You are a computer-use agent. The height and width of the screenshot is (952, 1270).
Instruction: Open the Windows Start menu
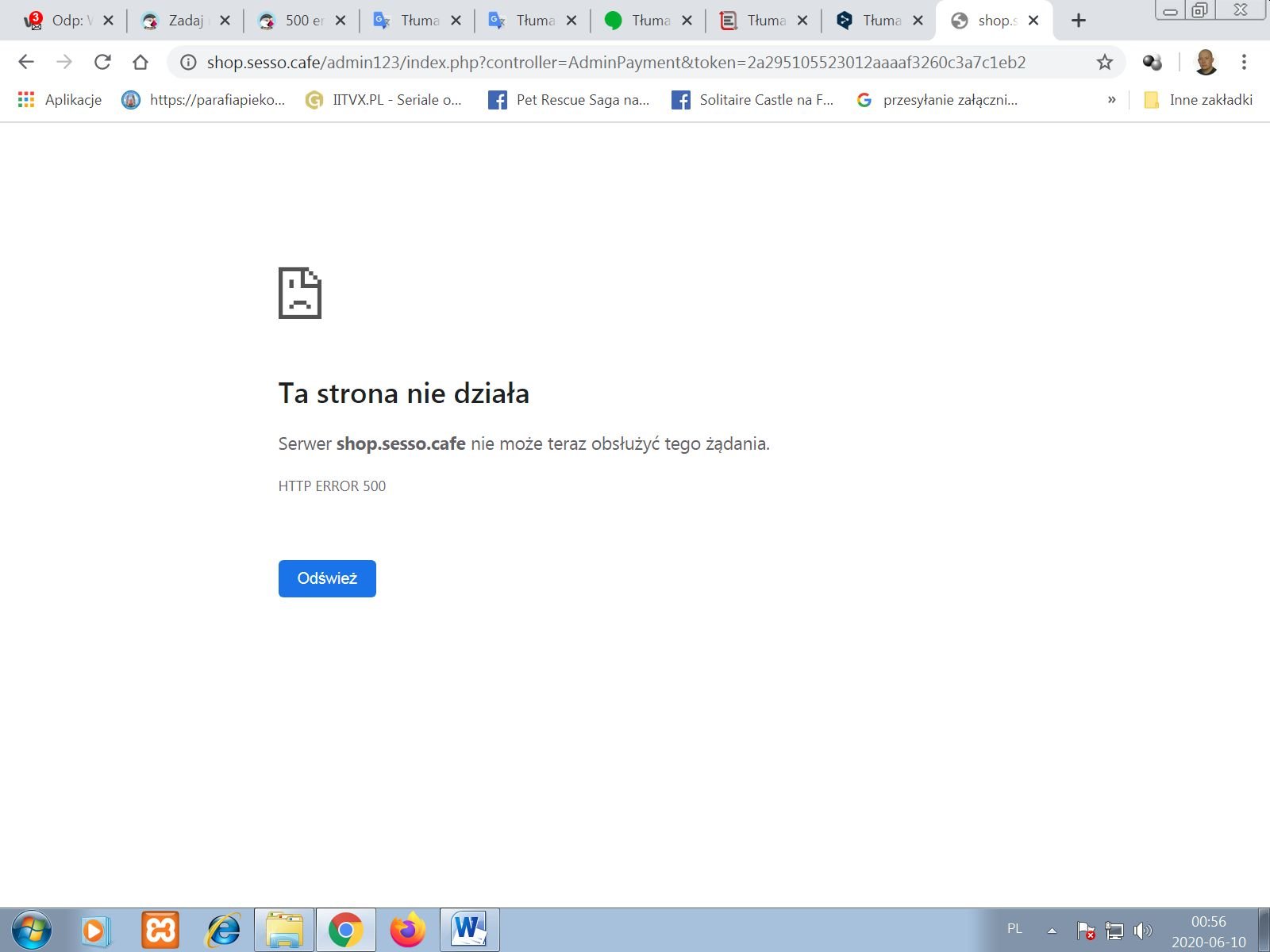point(32,930)
